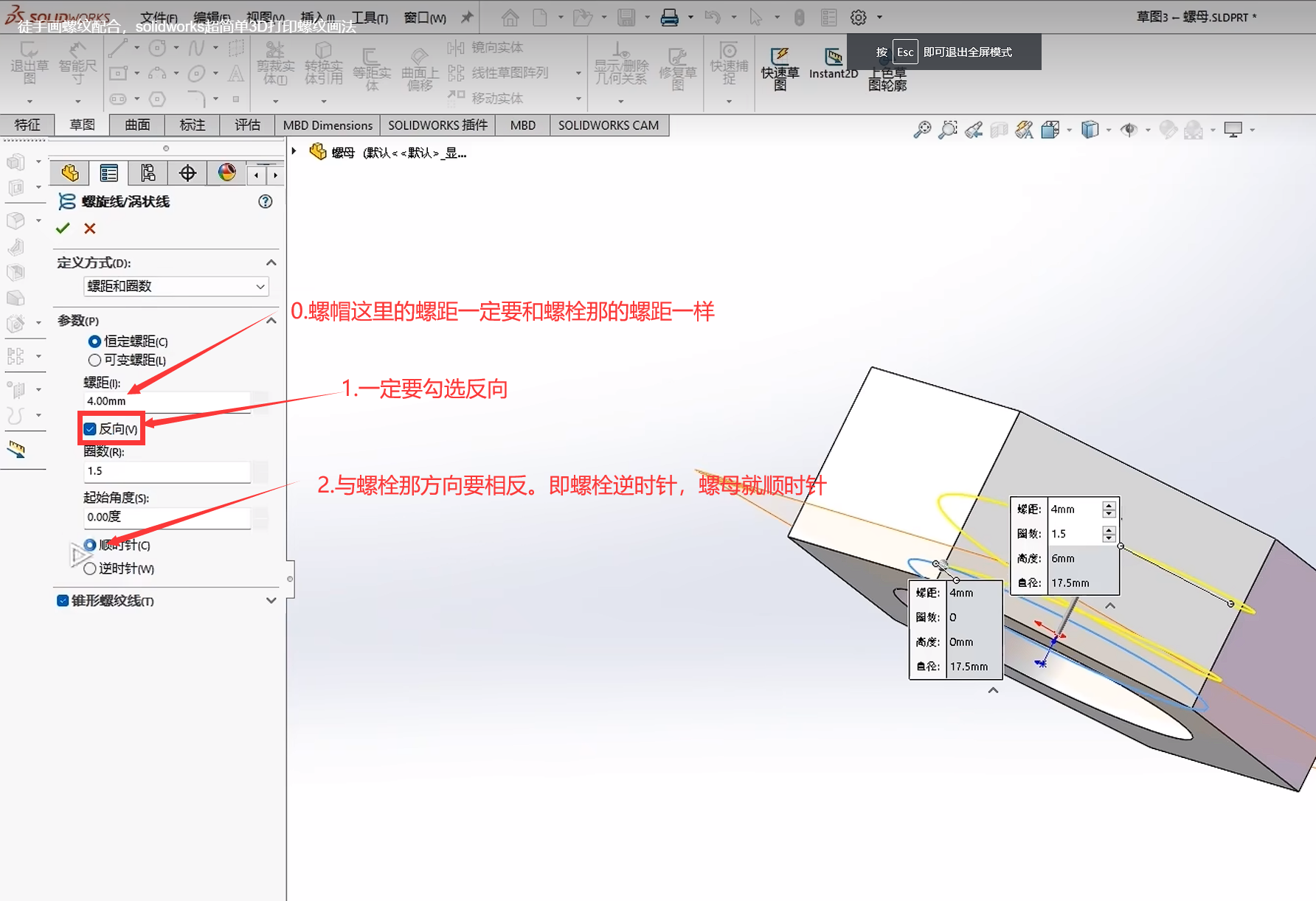Open helix/spiral help question mark icon

point(266,202)
